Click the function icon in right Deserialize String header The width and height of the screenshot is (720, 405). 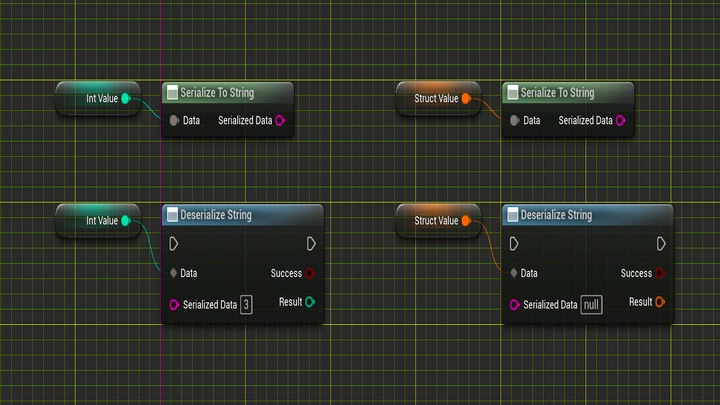pos(512,214)
